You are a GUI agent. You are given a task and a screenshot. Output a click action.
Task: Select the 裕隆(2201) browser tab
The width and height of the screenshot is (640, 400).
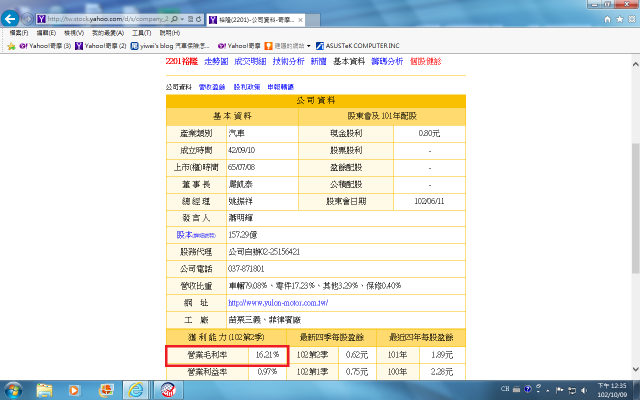256,20
